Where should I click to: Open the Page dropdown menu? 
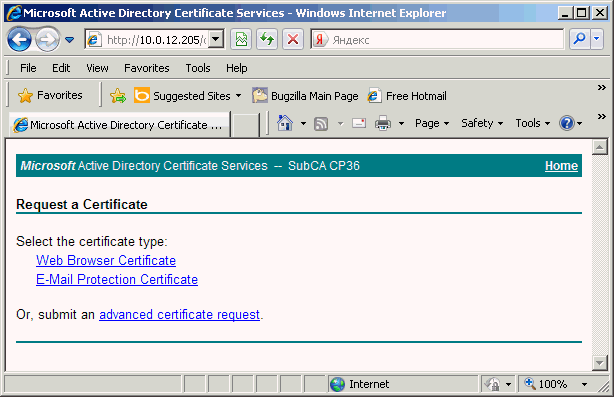coord(432,123)
